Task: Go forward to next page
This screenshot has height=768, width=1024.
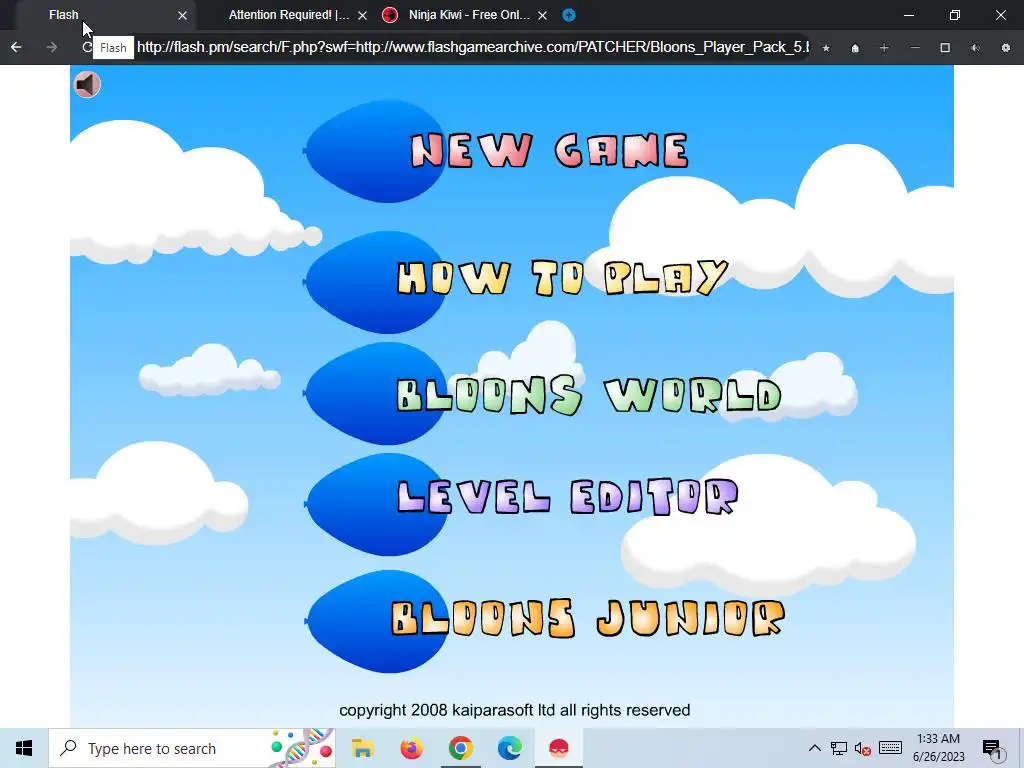Action: tap(52, 47)
